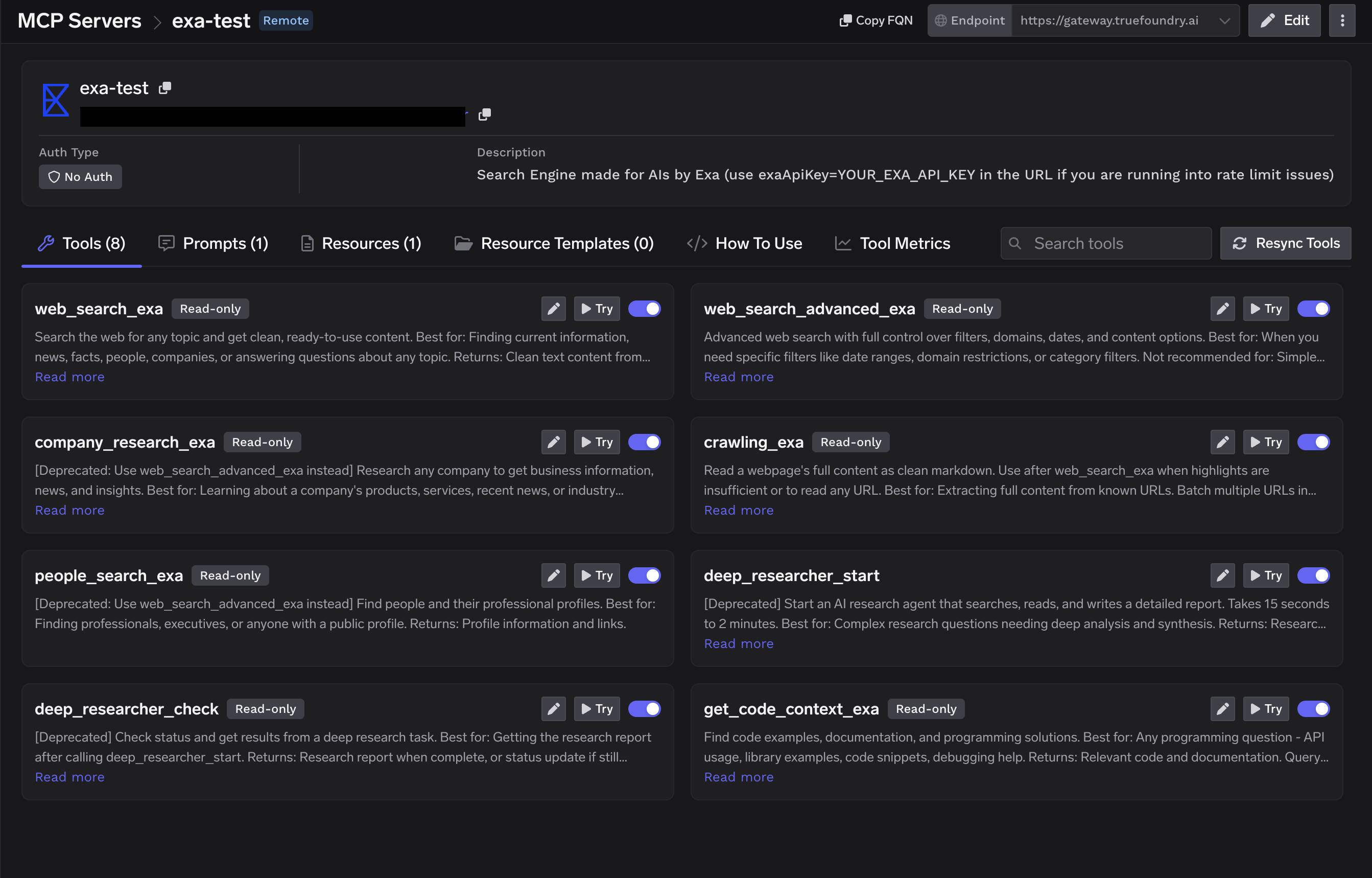Try the people_search_exa tool
The width and height of the screenshot is (1372, 878).
tap(597, 576)
